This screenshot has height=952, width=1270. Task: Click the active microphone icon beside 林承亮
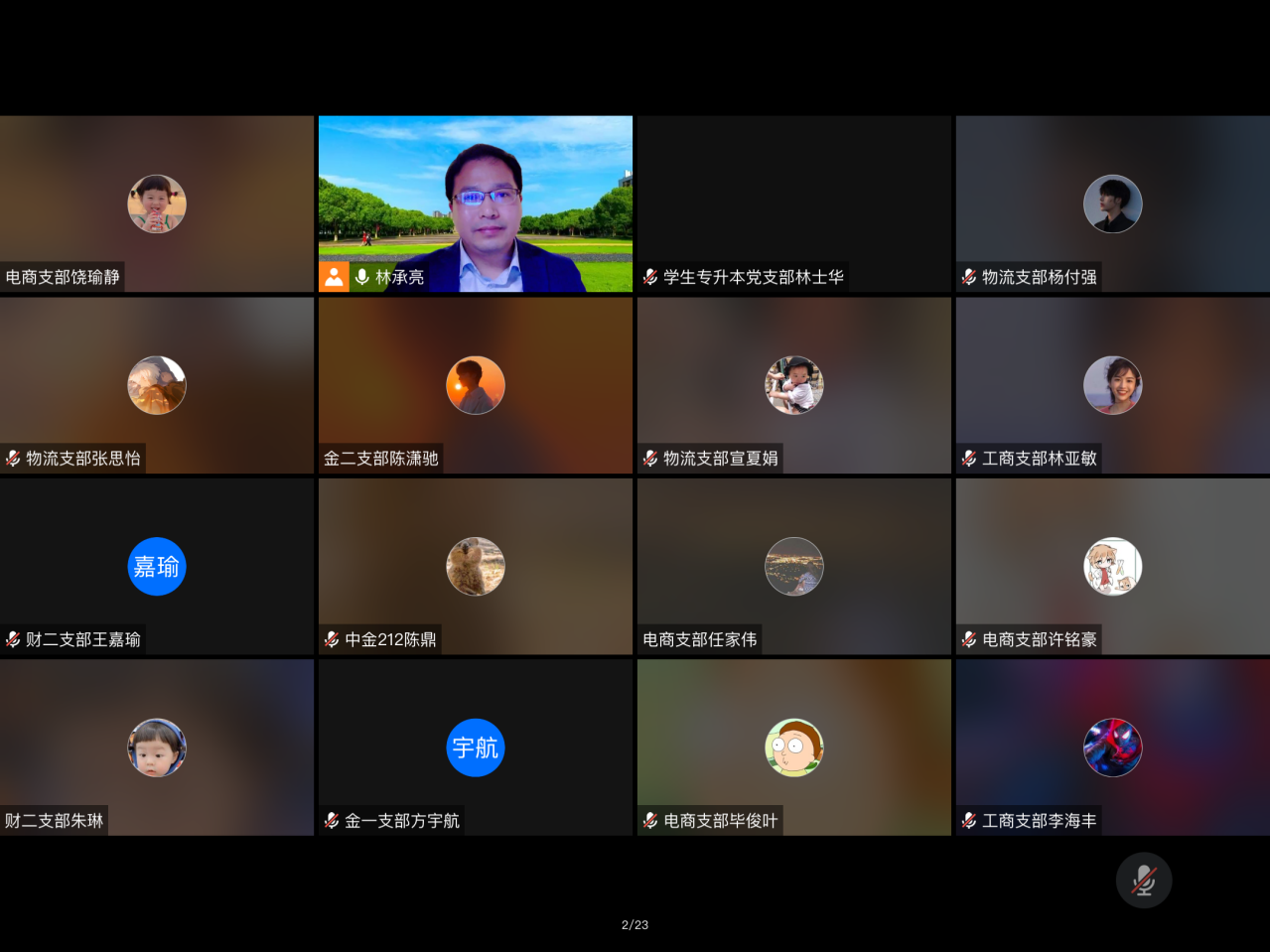[x=362, y=277]
